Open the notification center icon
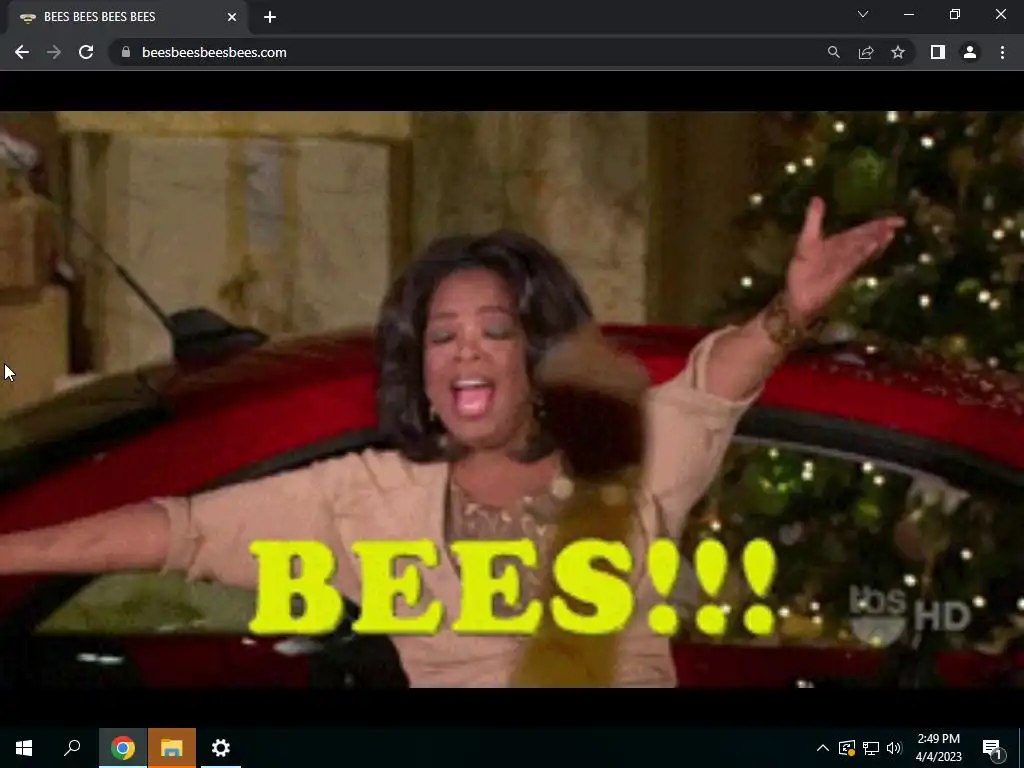 coord(992,748)
